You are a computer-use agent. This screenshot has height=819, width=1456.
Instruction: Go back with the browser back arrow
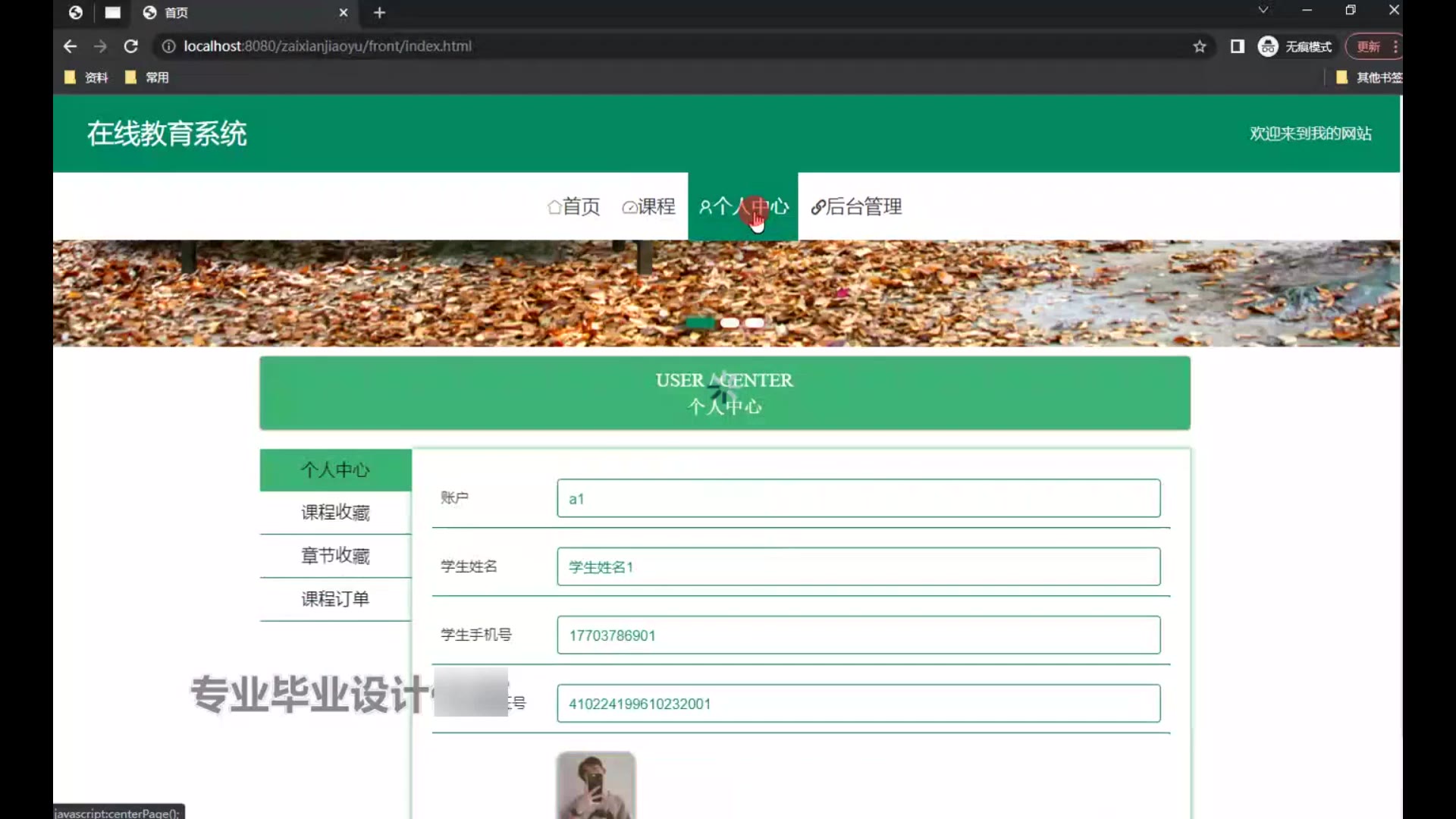click(70, 46)
